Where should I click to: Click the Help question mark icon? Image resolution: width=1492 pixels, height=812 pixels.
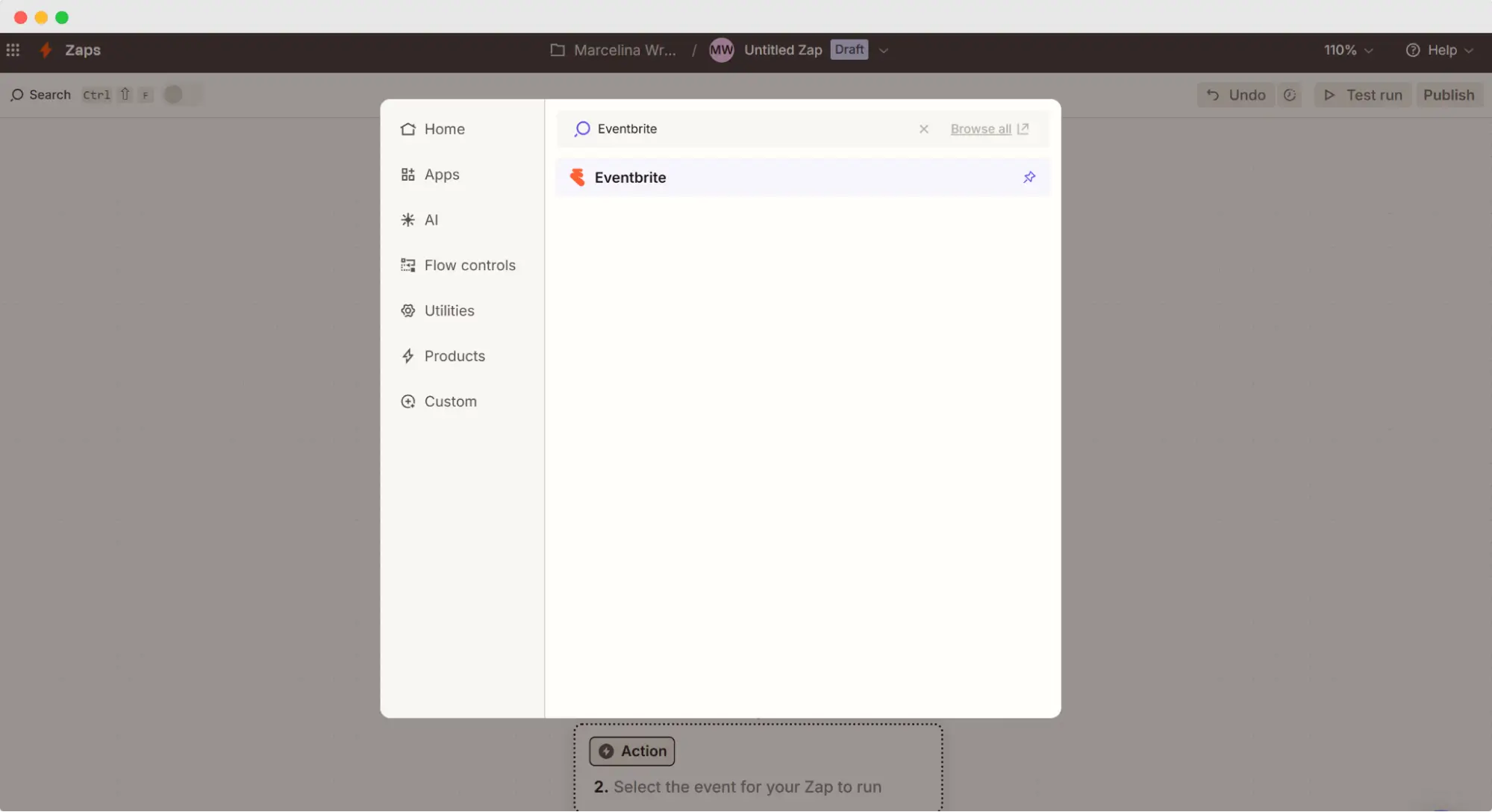(x=1412, y=50)
